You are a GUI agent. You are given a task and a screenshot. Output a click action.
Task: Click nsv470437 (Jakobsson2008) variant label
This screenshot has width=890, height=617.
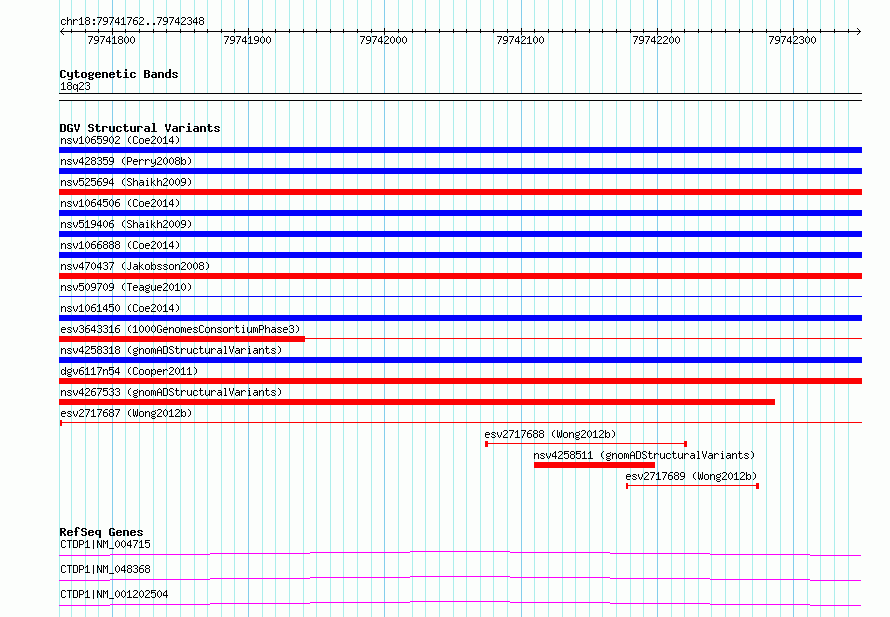pos(135,266)
